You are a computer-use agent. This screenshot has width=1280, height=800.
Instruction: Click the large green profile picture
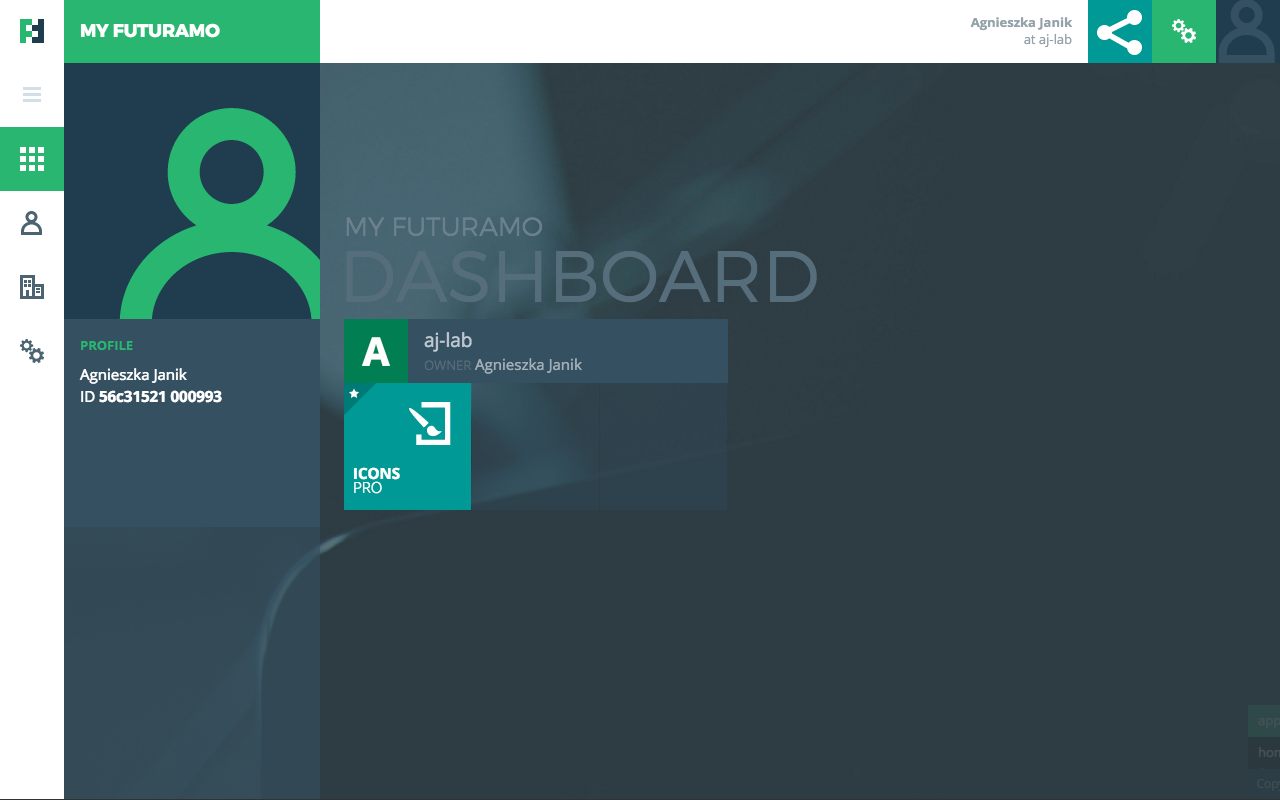coord(192,191)
